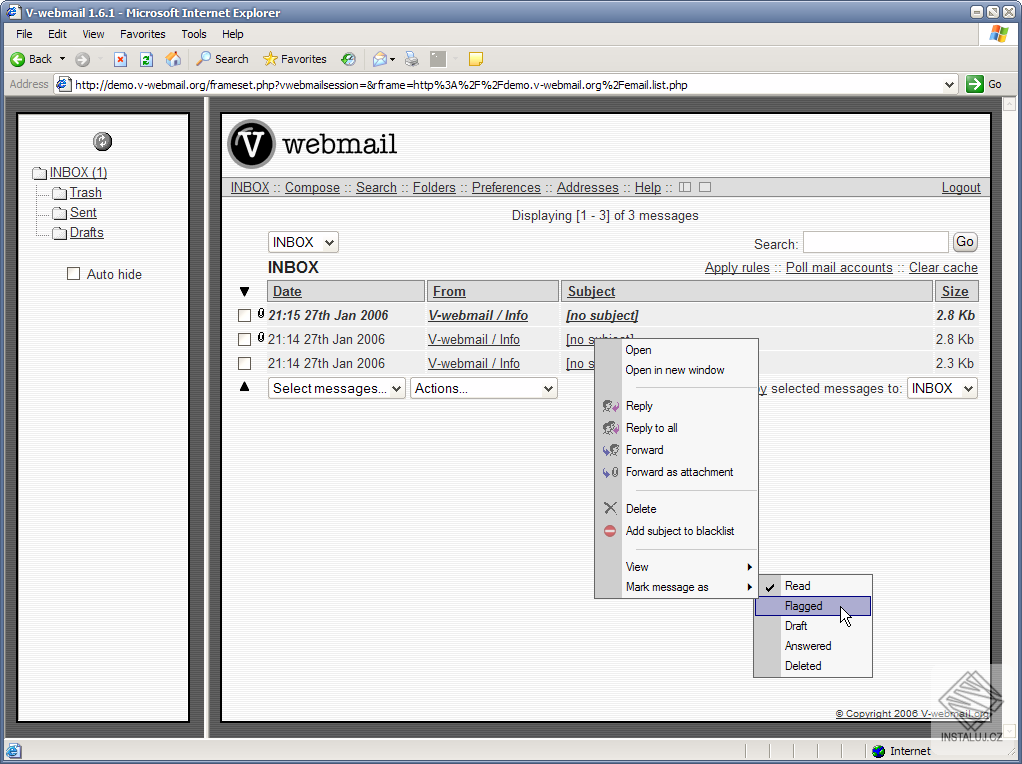The height and width of the screenshot is (764, 1022).
Task: Expand the Actions dropdown
Action: click(x=483, y=389)
